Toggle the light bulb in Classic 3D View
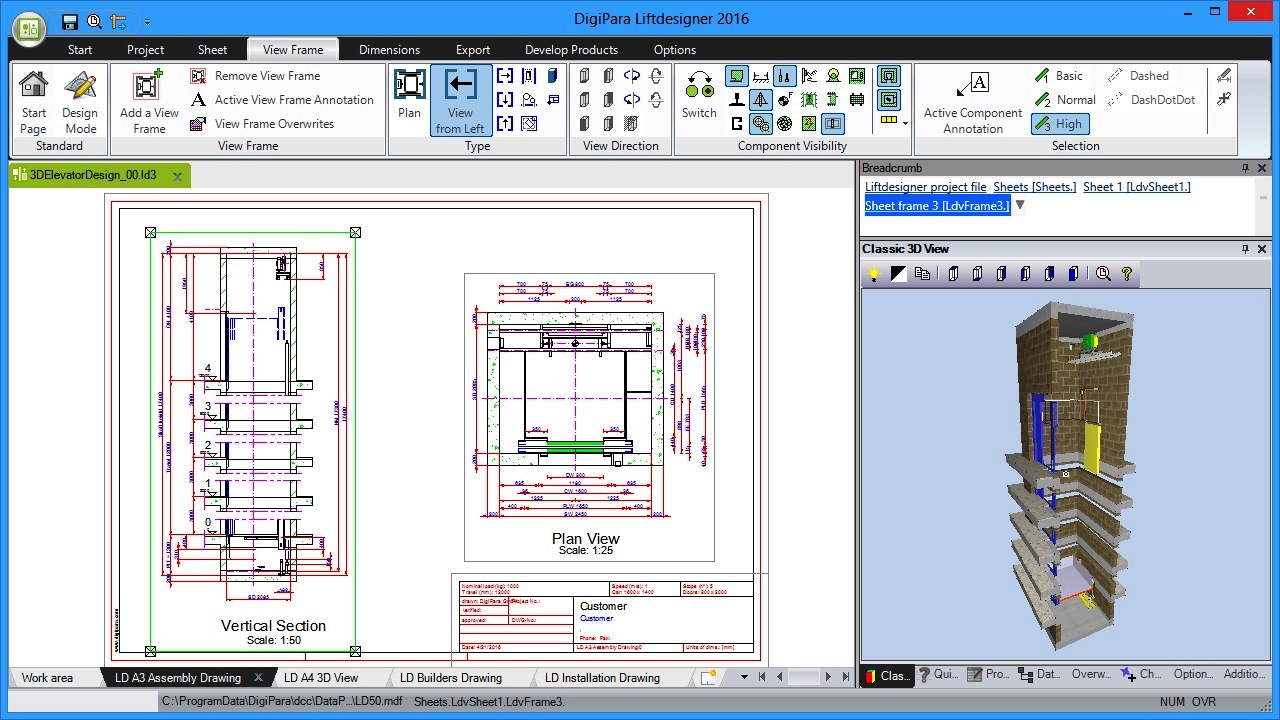 [x=874, y=273]
